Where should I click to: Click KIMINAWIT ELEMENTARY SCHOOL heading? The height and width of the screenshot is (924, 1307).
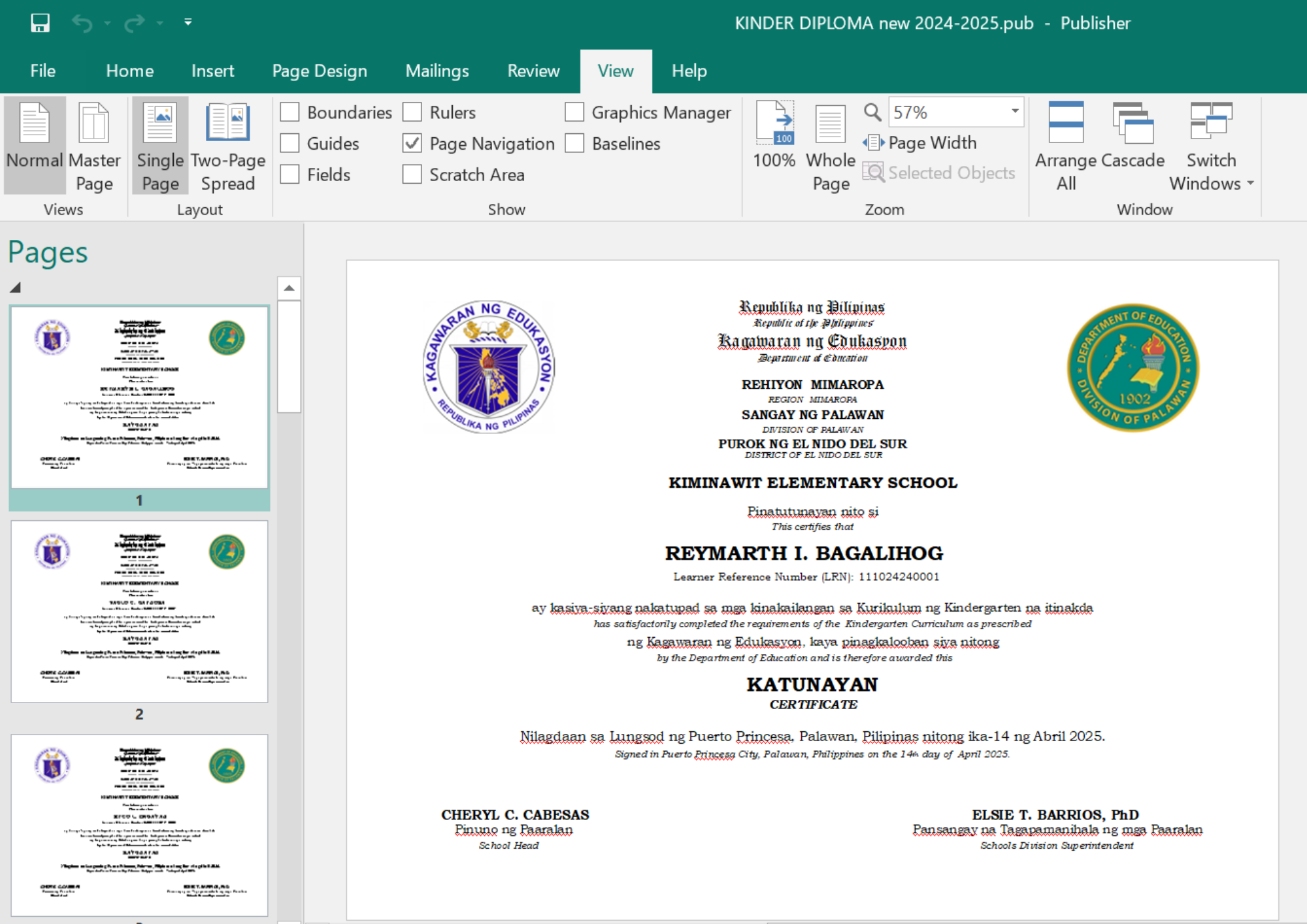(x=813, y=483)
